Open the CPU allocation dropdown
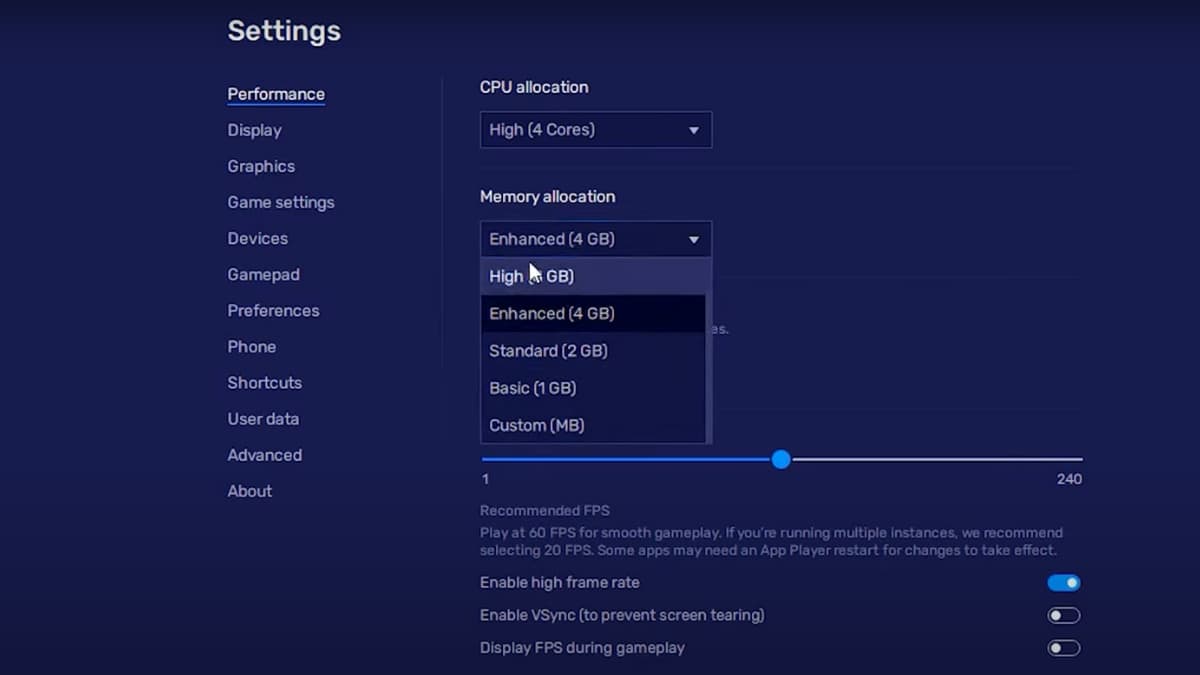The image size is (1200, 675). coord(595,129)
